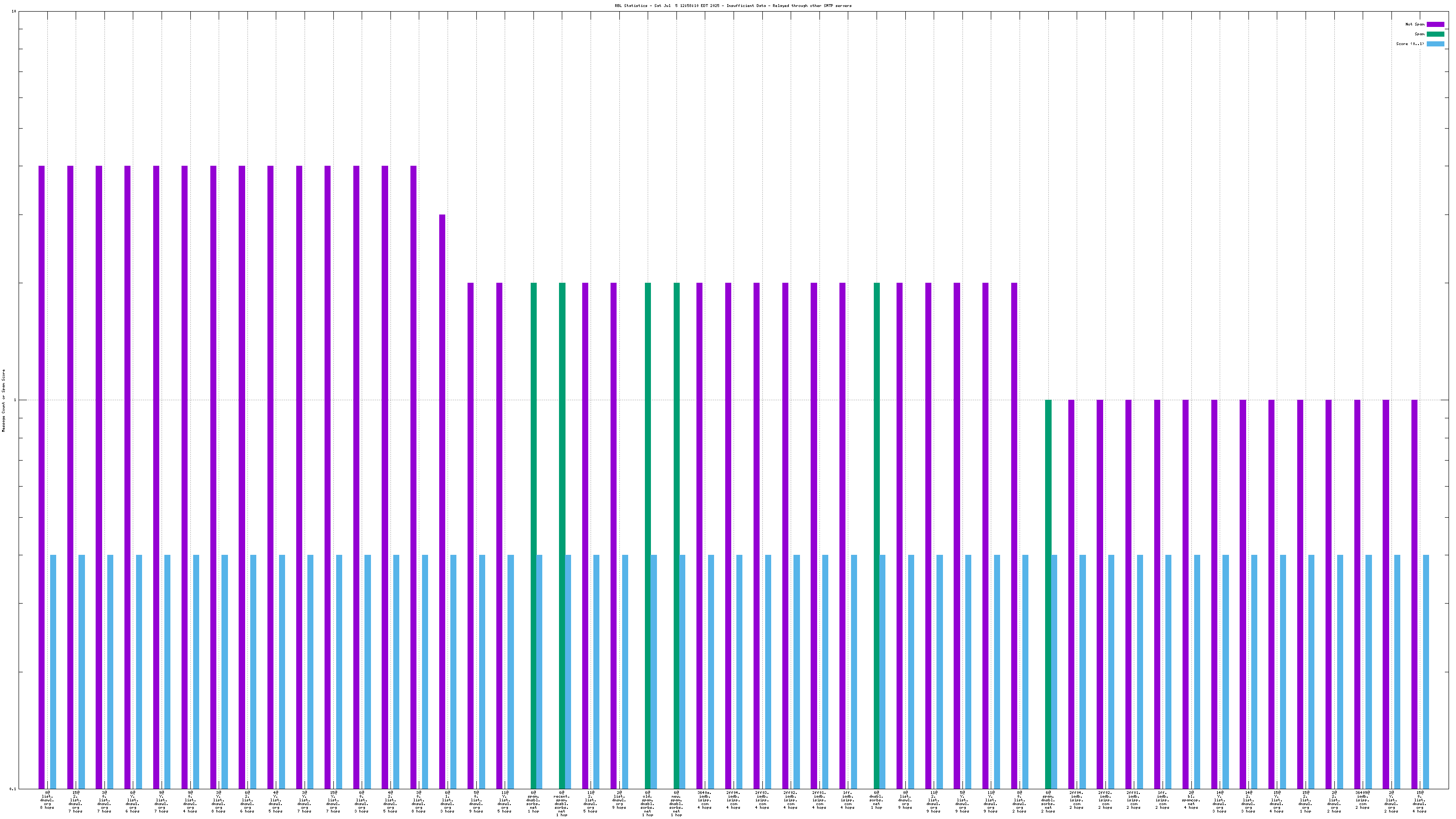Select the old.spam.dnsbl.sorbs.net x-axis label
The image size is (1456, 819).
point(648,803)
